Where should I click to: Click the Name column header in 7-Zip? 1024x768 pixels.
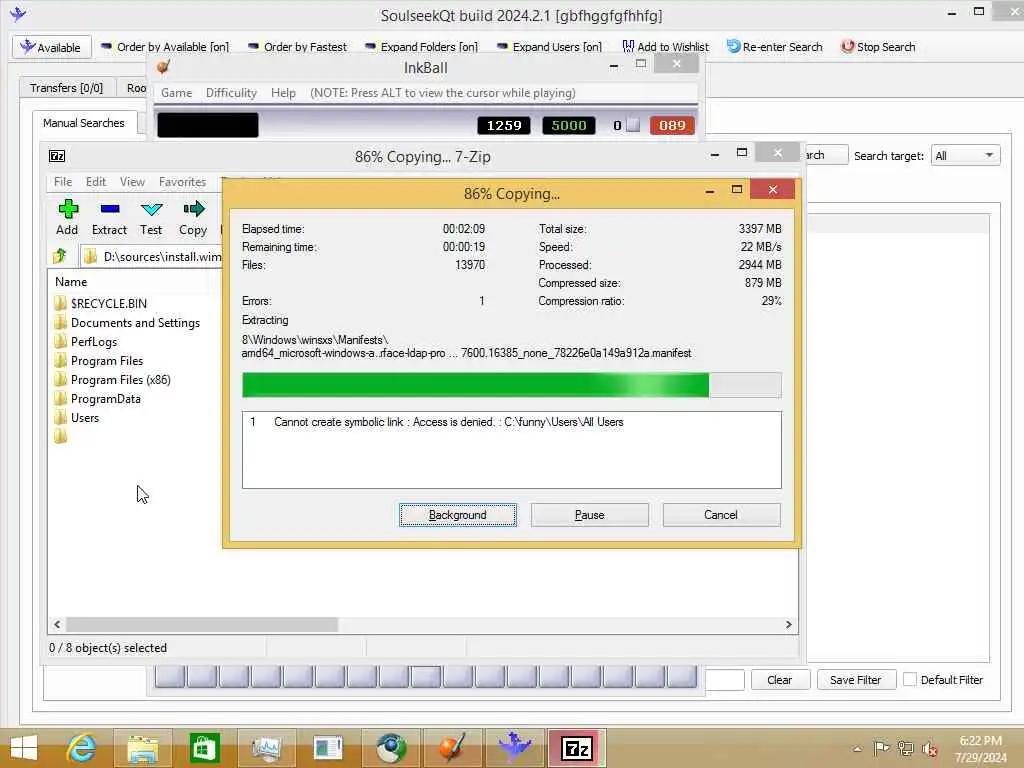[71, 281]
